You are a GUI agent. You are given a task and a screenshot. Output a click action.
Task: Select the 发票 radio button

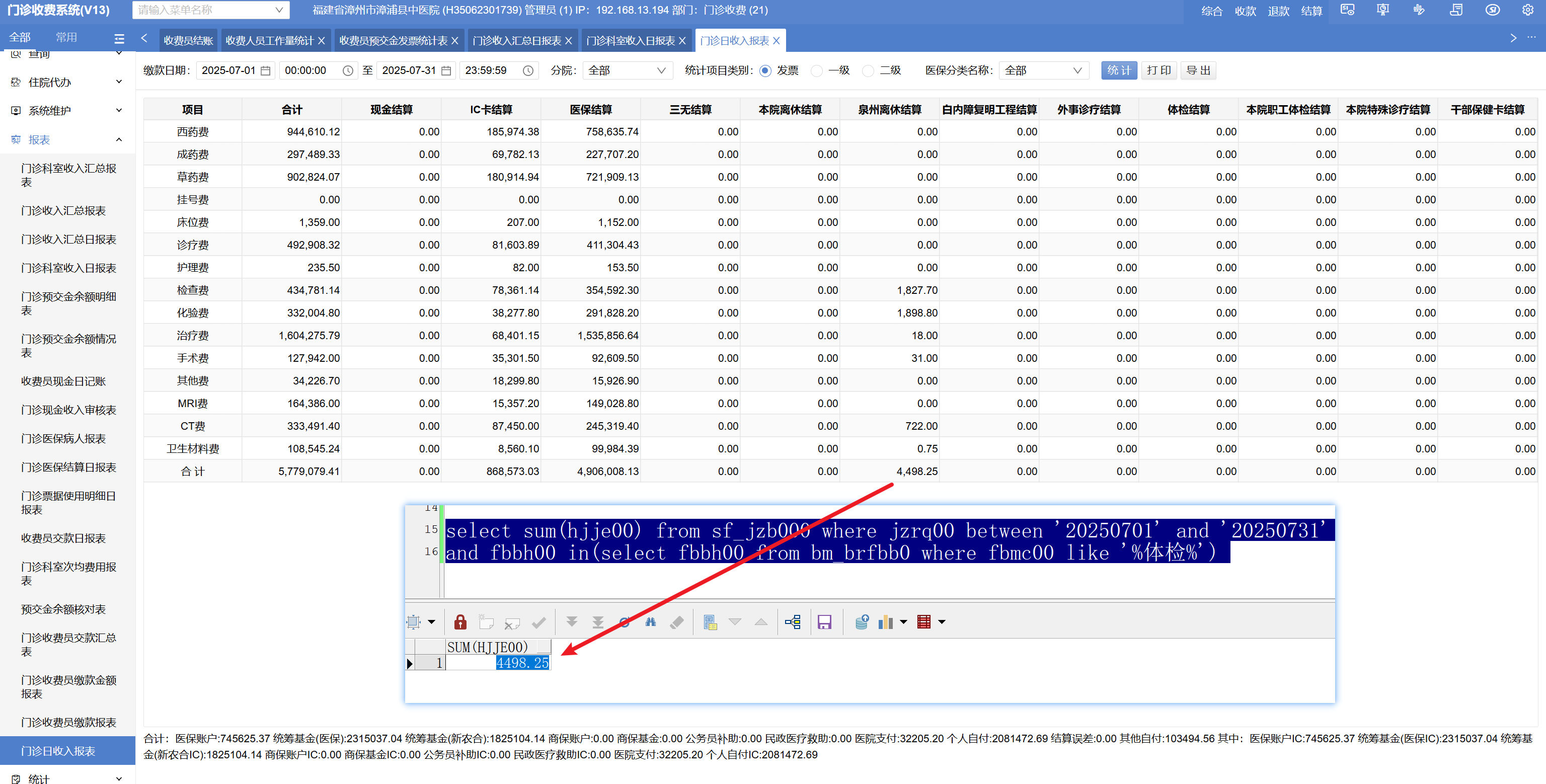coord(765,71)
